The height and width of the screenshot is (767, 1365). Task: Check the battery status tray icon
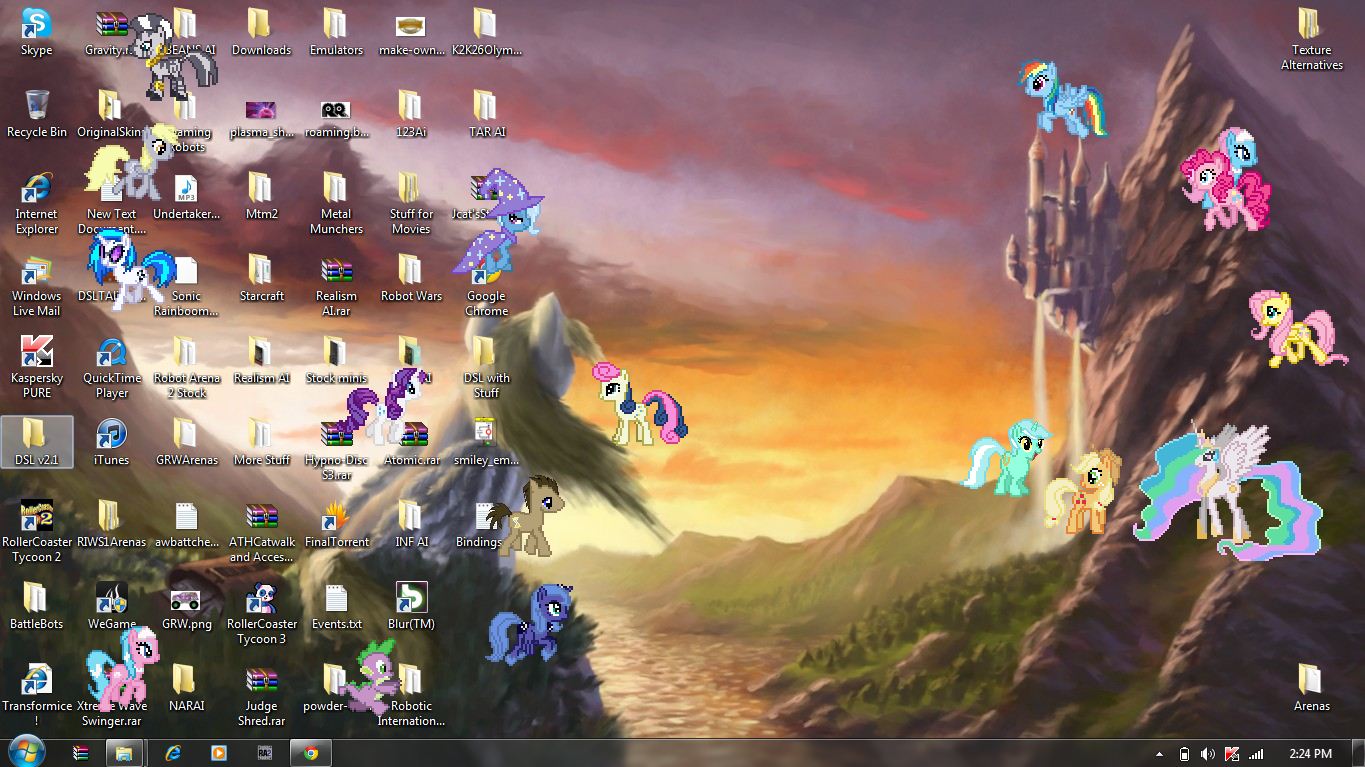1185,754
